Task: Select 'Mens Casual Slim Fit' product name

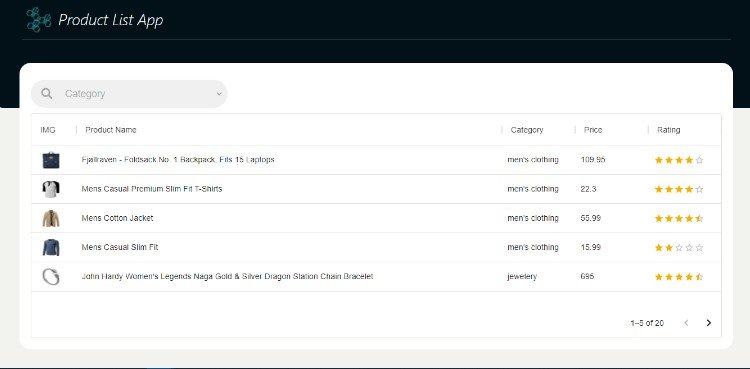Action: (x=120, y=247)
